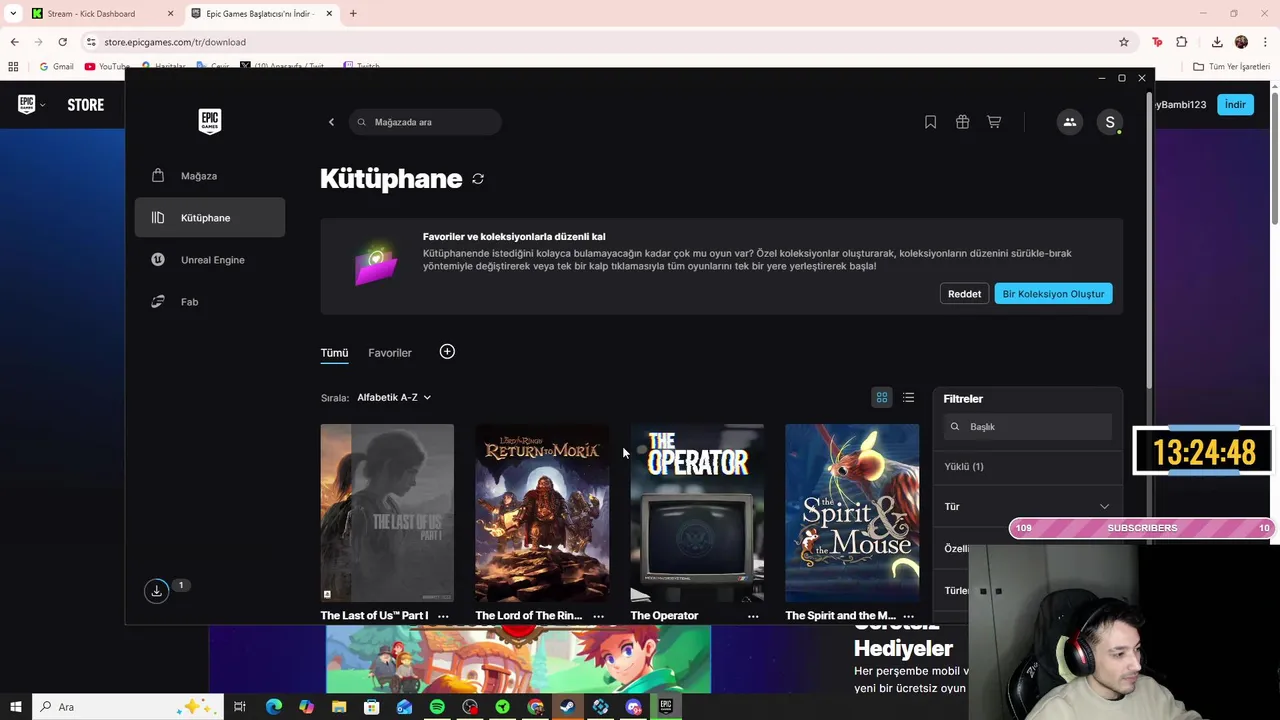1280x720 pixels.
Task: Click the Windows Start button
Action: point(15,707)
